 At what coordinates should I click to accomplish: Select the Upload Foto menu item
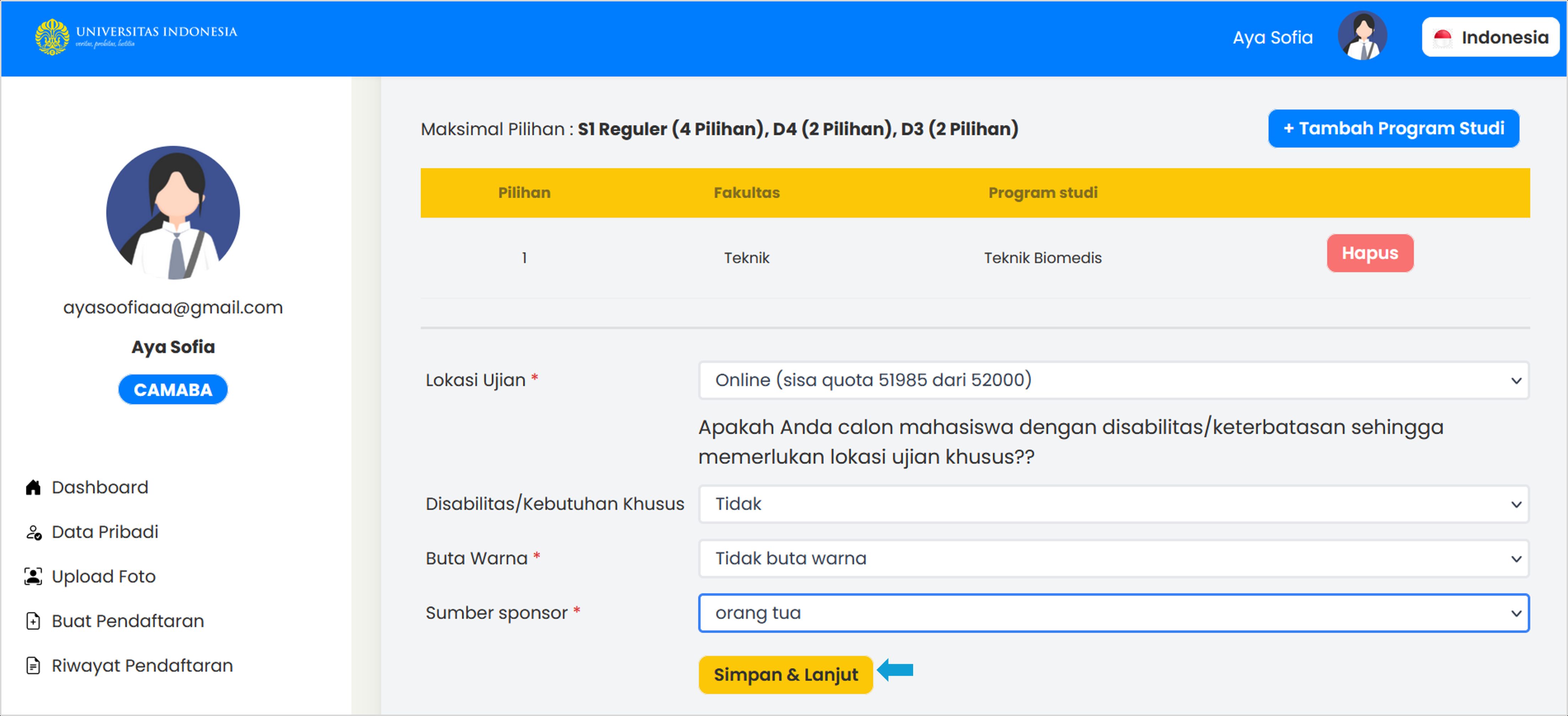(104, 576)
